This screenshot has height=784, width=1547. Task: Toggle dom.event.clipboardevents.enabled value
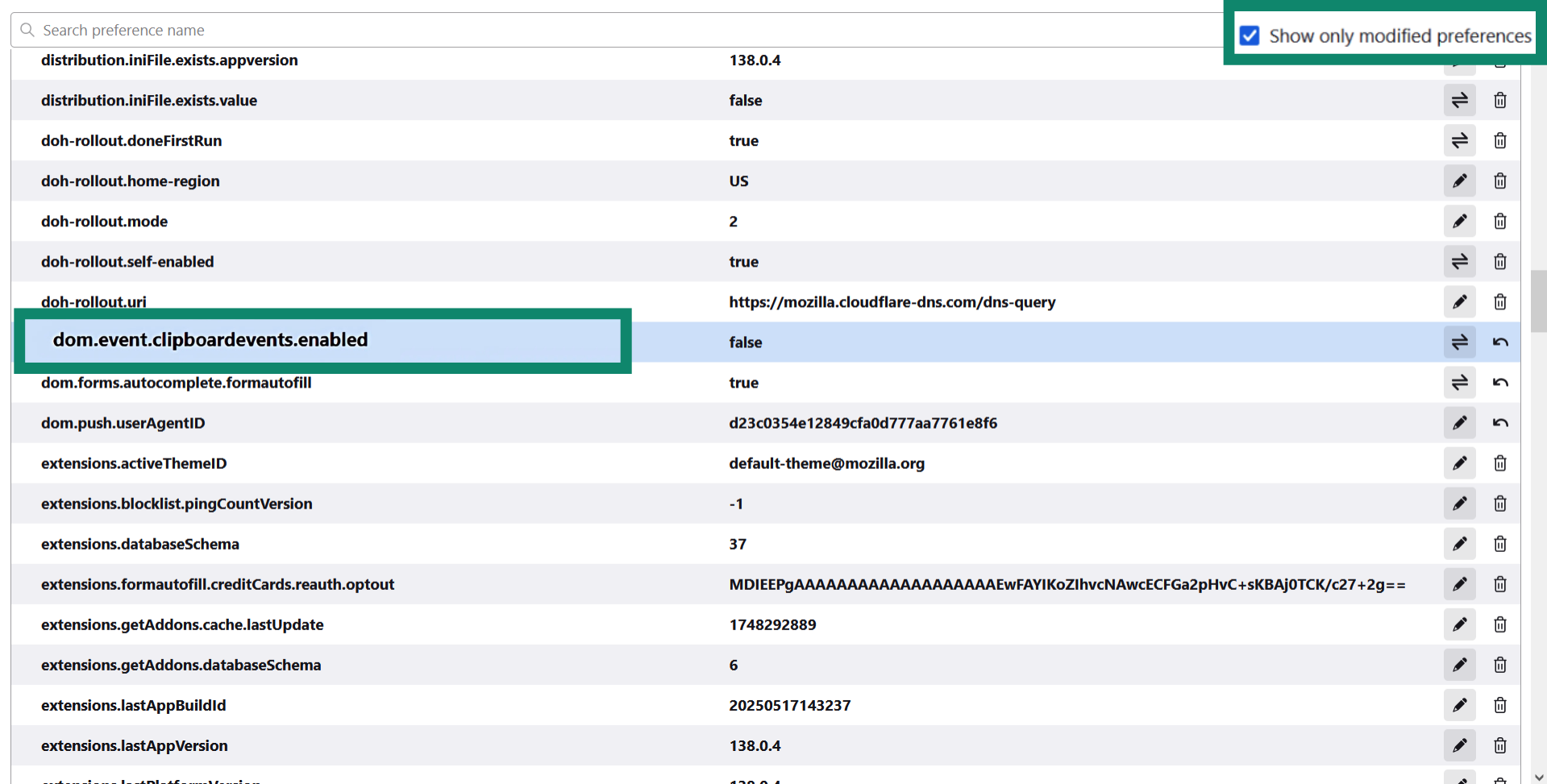tap(1459, 342)
